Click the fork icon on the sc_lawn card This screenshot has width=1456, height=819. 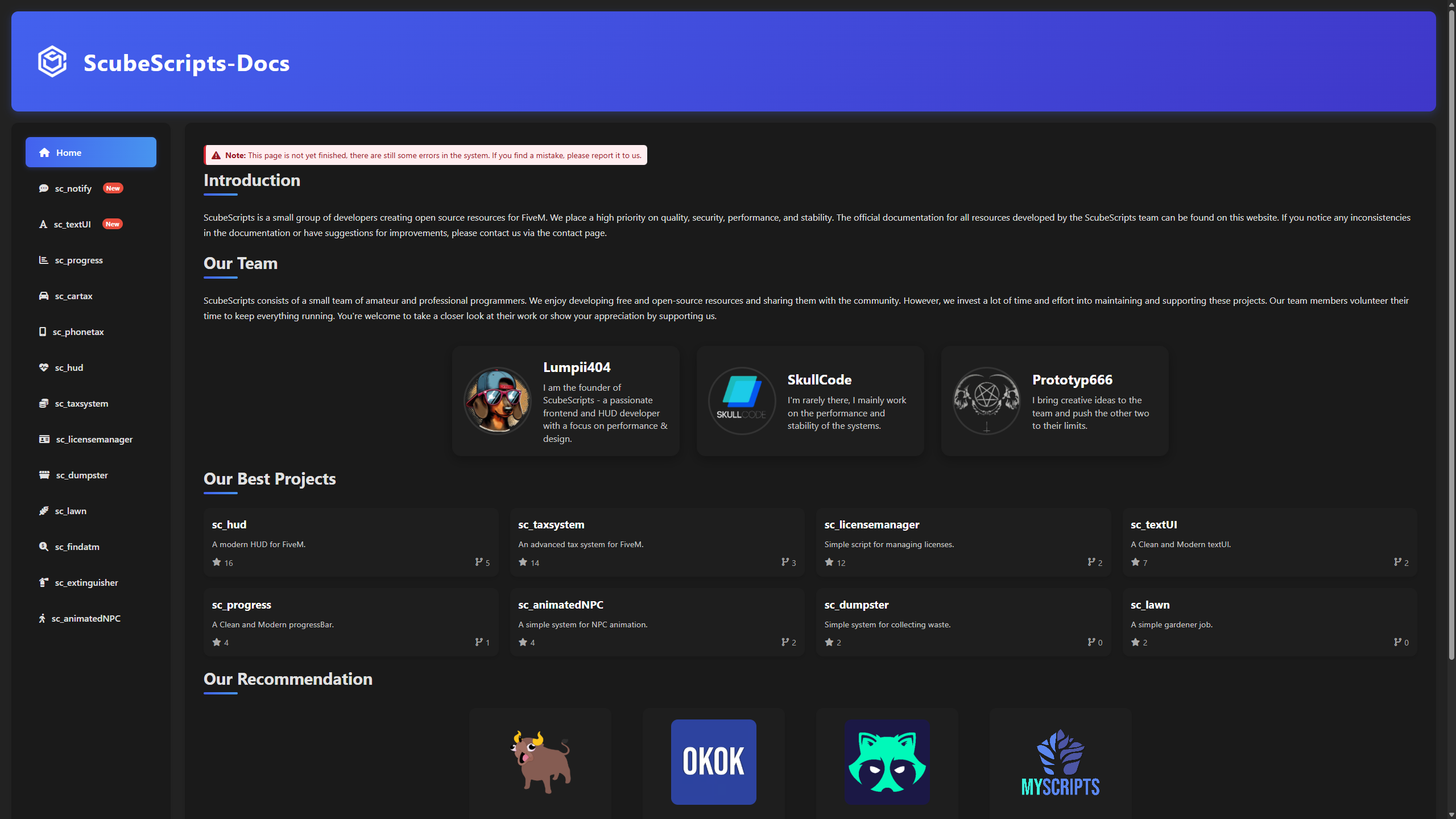click(x=1397, y=642)
